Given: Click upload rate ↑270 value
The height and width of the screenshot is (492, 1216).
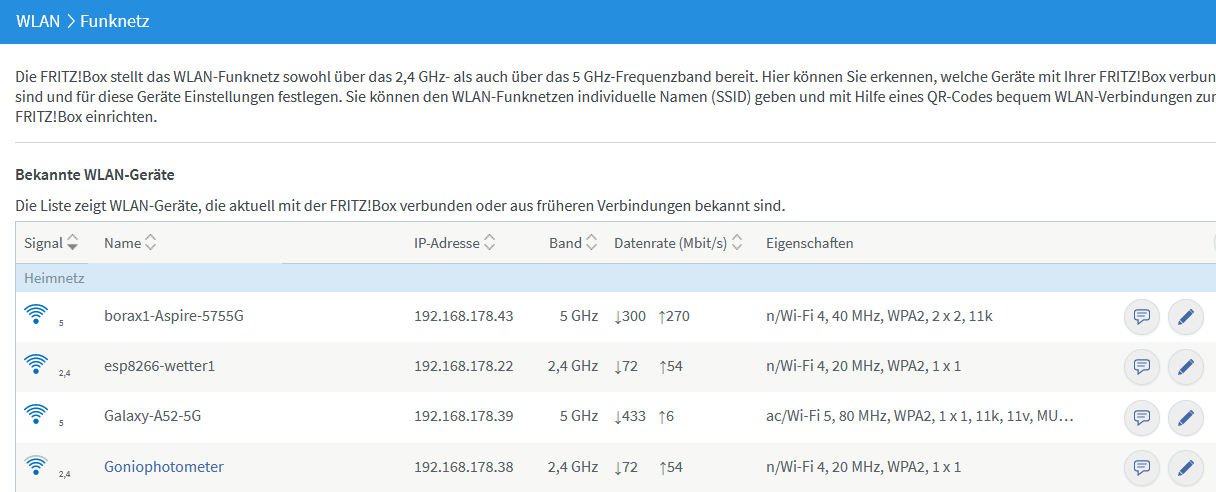Looking at the screenshot, I should coord(674,317).
